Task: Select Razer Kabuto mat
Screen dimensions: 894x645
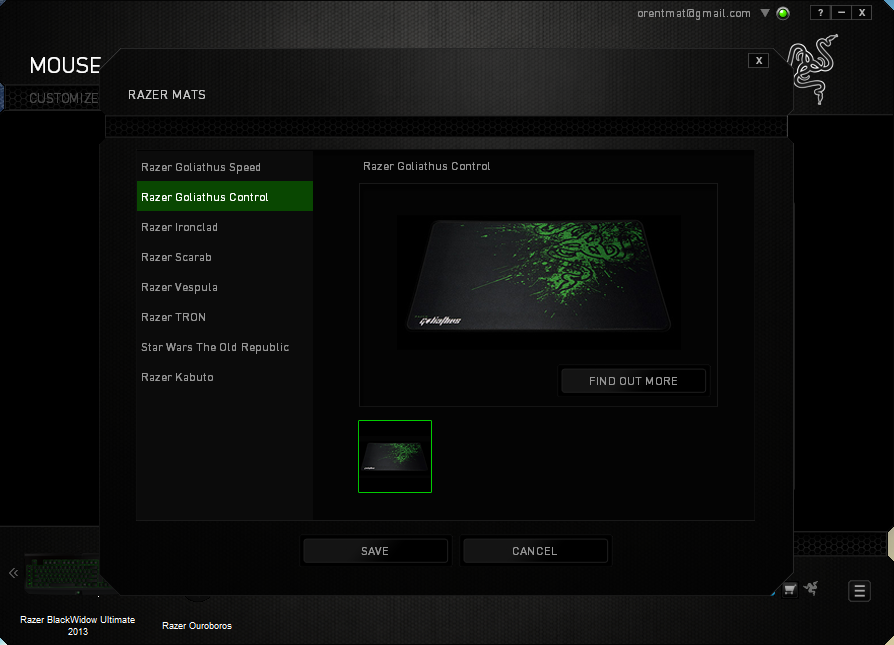Action: click(x=225, y=377)
